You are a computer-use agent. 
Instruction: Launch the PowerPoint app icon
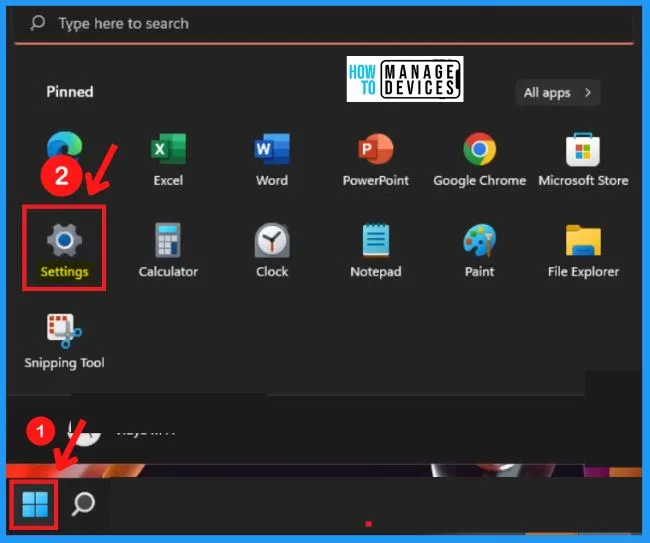pyautogui.click(x=376, y=149)
